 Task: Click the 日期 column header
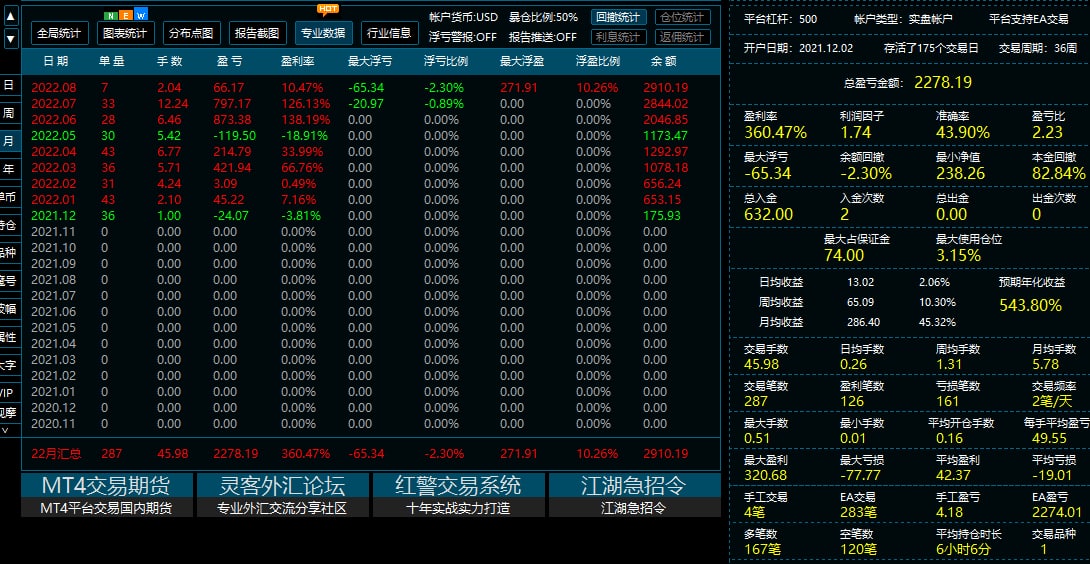pyautogui.click(x=56, y=61)
